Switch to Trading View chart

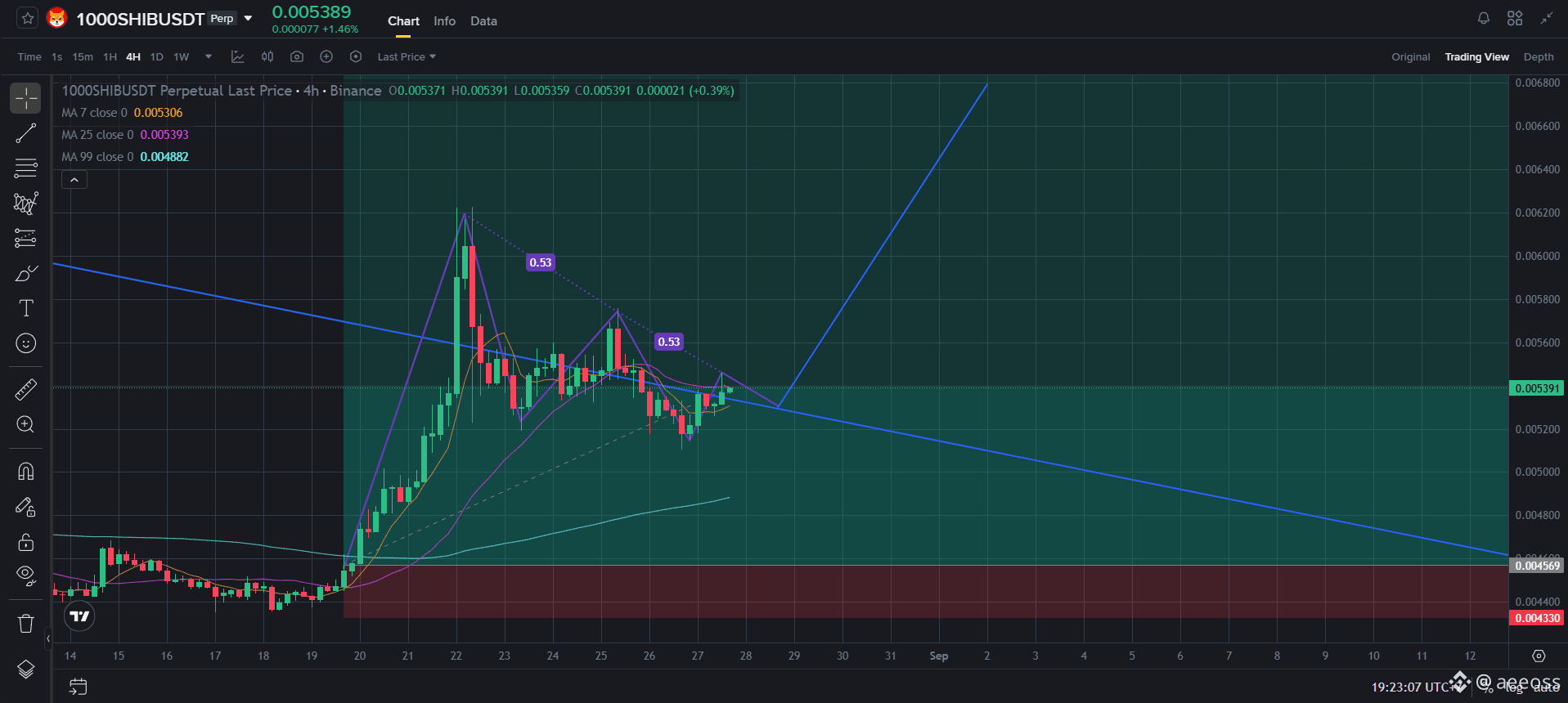pyautogui.click(x=1476, y=57)
